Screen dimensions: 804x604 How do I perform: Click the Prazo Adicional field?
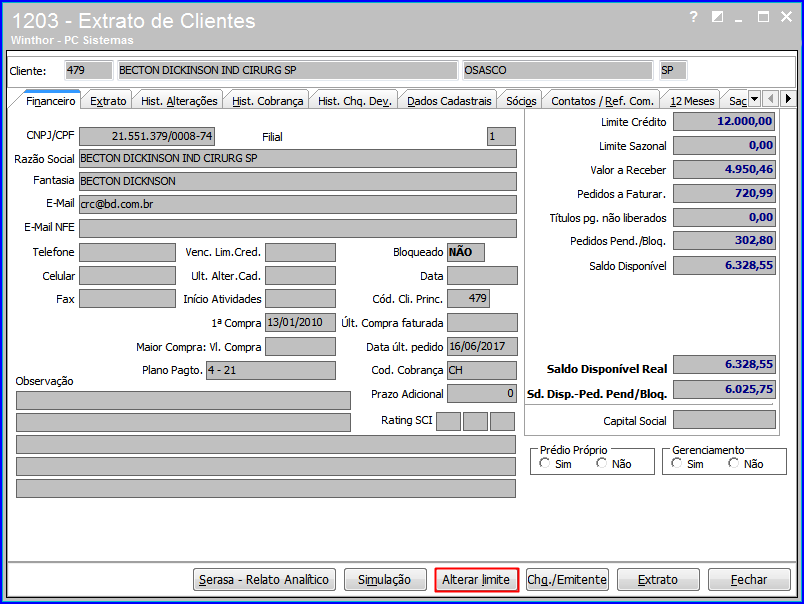pos(482,394)
